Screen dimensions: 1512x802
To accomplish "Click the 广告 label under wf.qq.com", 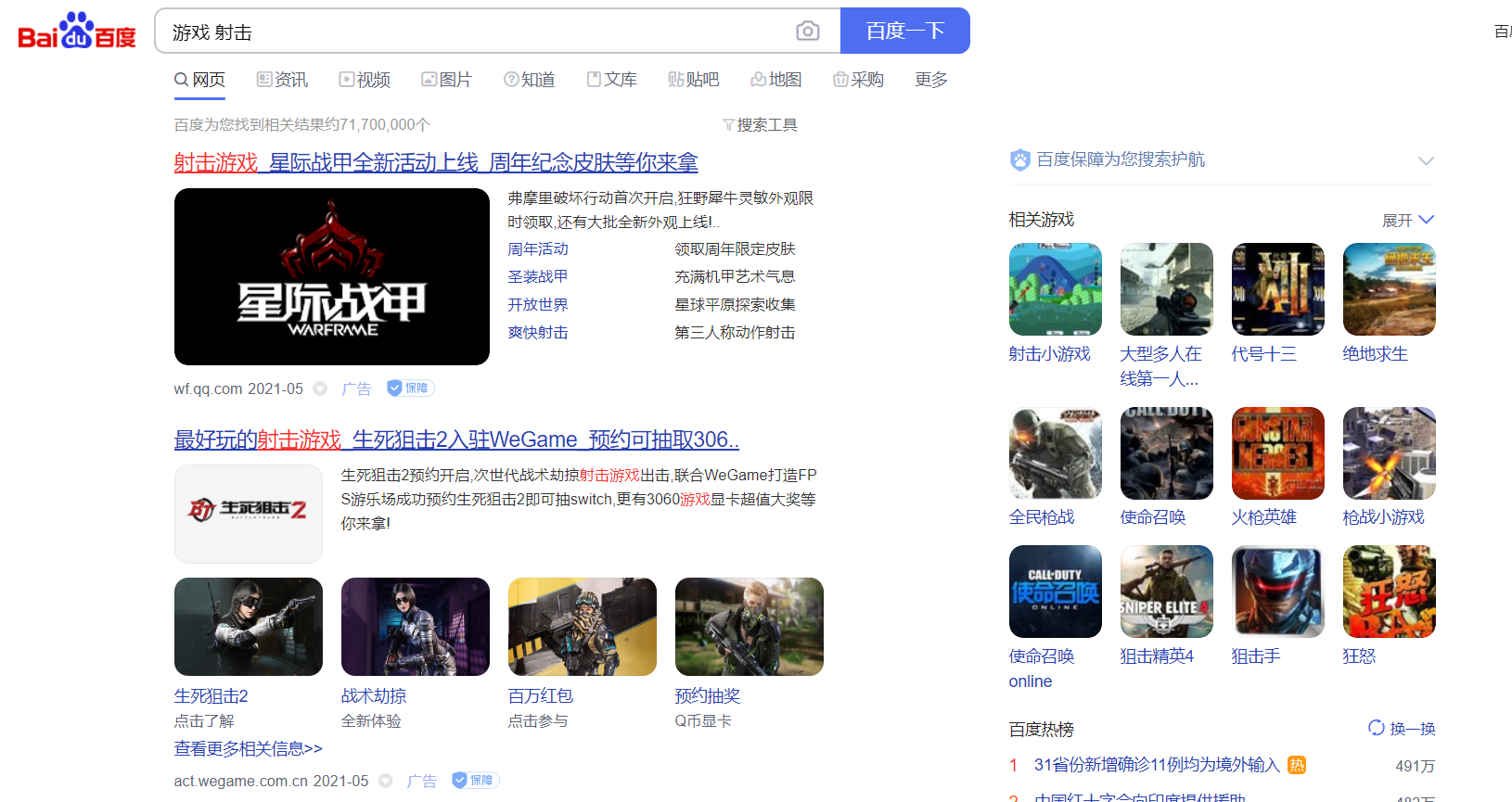I will pos(356,389).
